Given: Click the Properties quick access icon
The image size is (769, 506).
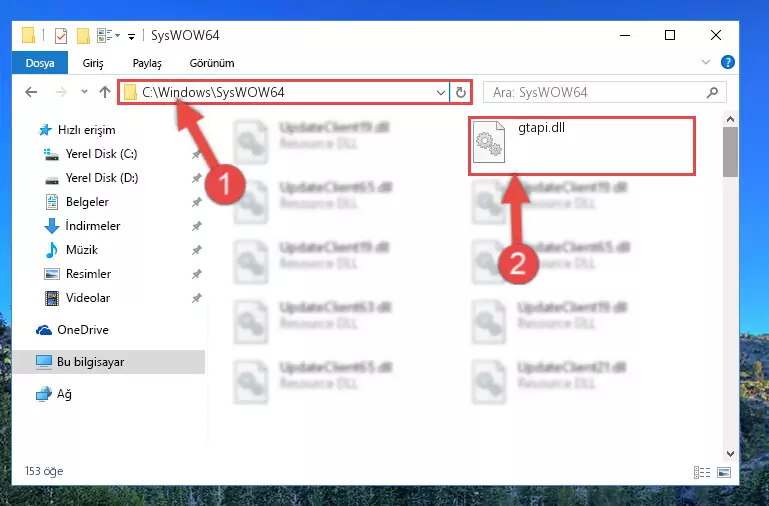Looking at the screenshot, I should 61,36.
